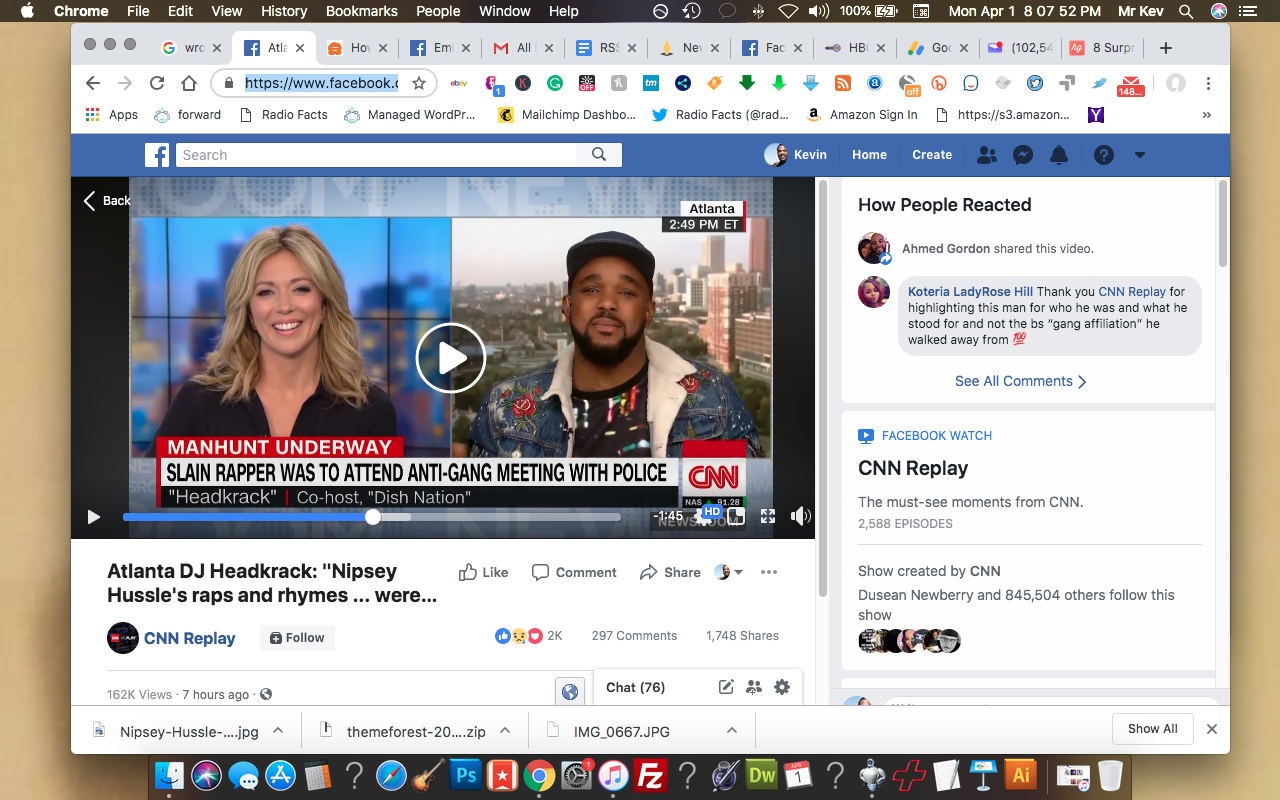
Task: Expand options for themeforest zip download
Action: click(505, 731)
